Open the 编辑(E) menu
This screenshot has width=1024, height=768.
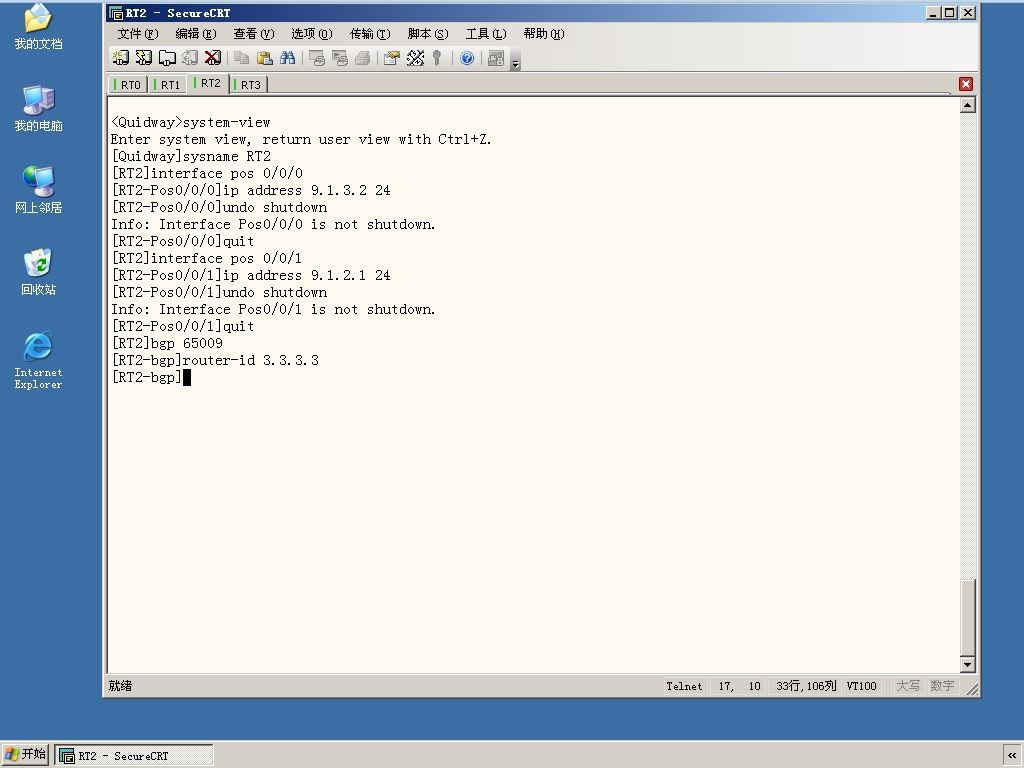[x=196, y=34]
